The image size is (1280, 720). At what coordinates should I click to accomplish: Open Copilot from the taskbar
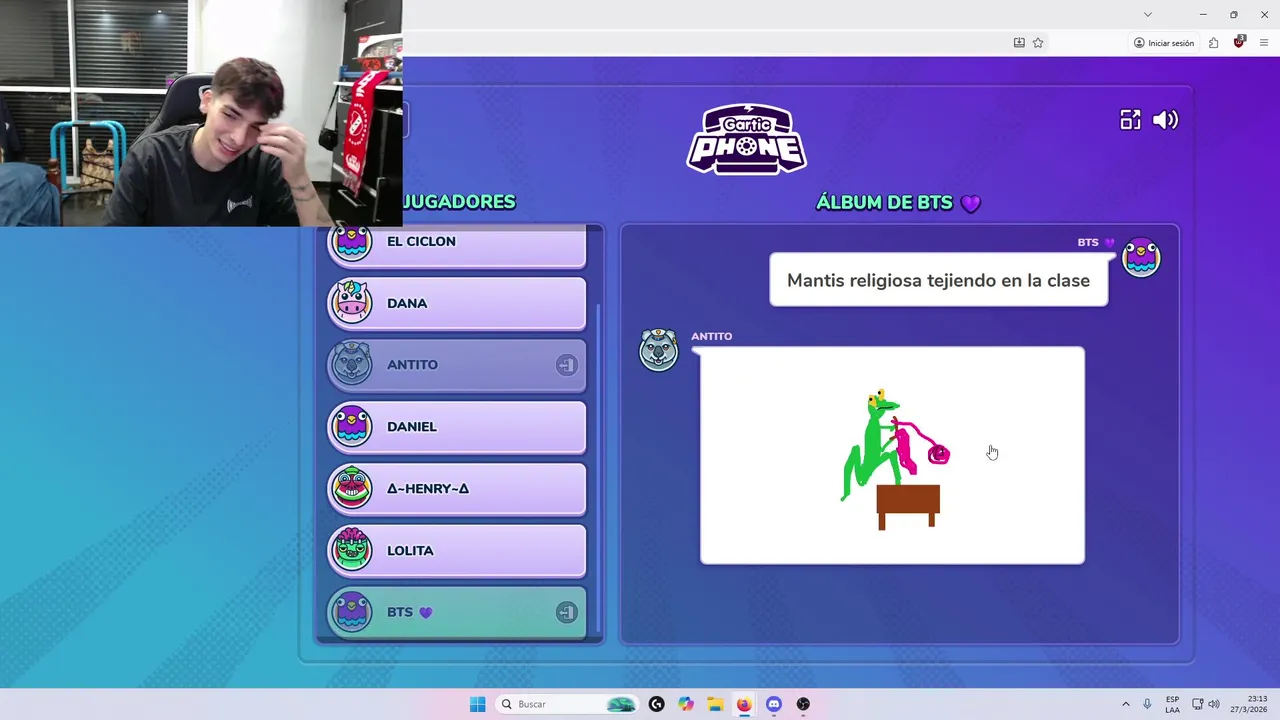click(x=685, y=704)
